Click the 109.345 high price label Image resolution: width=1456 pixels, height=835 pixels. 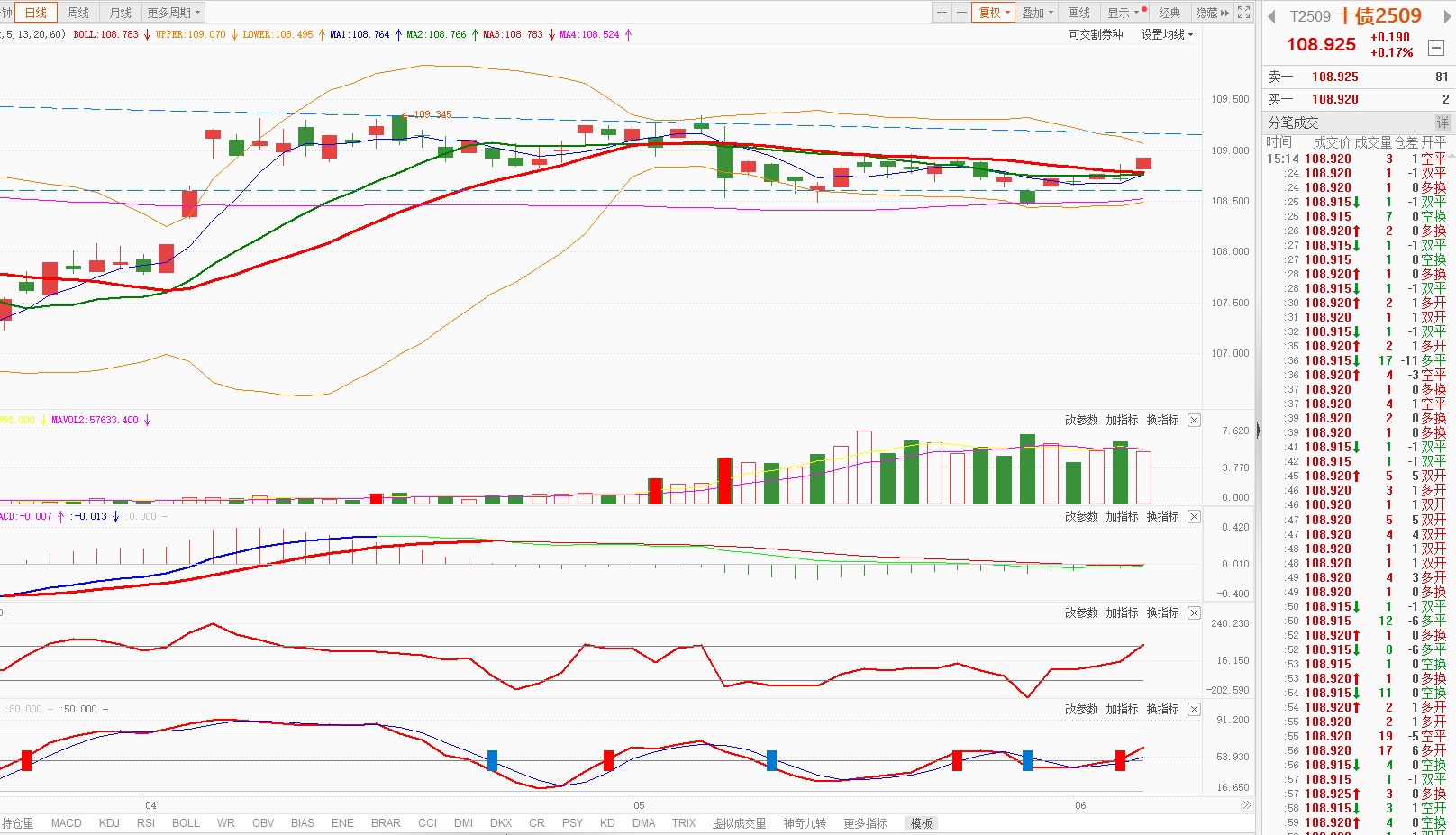point(432,114)
